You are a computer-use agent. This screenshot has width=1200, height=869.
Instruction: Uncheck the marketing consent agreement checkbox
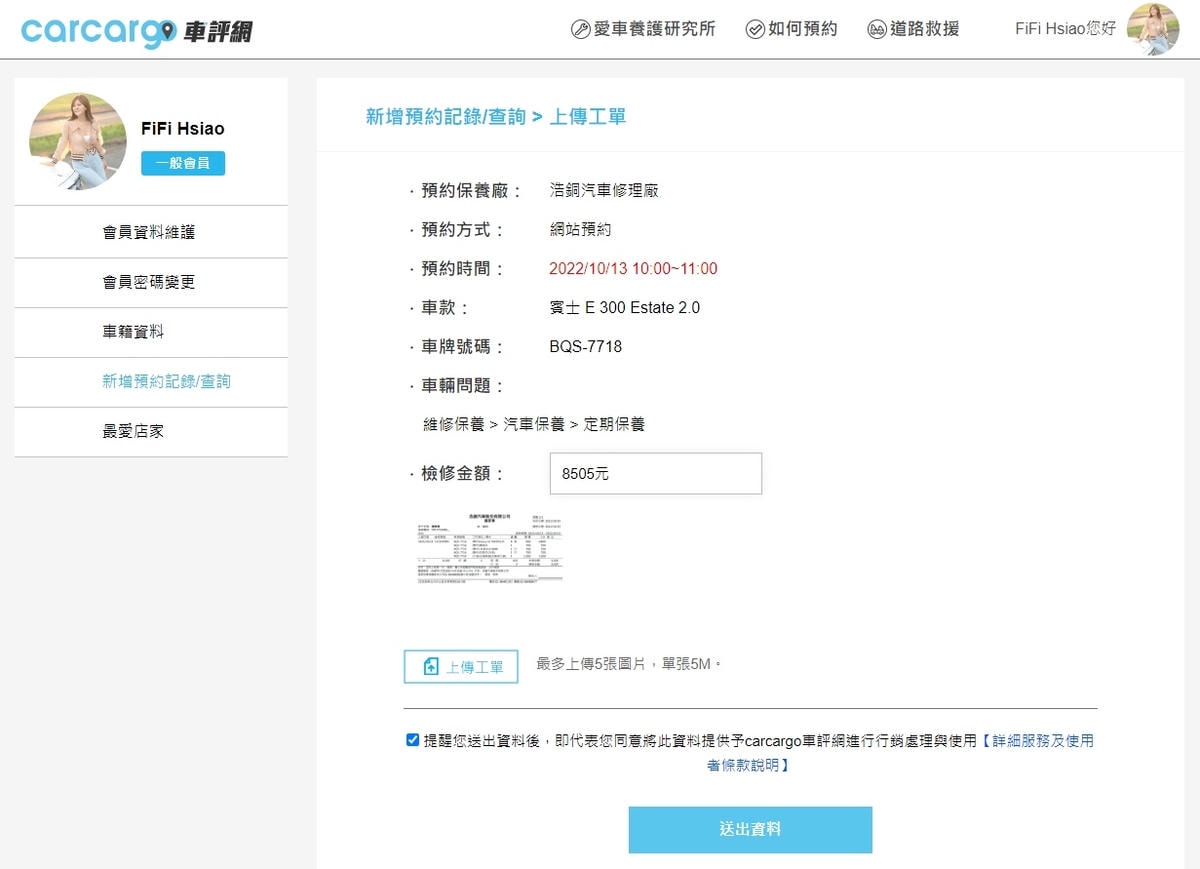413,740
